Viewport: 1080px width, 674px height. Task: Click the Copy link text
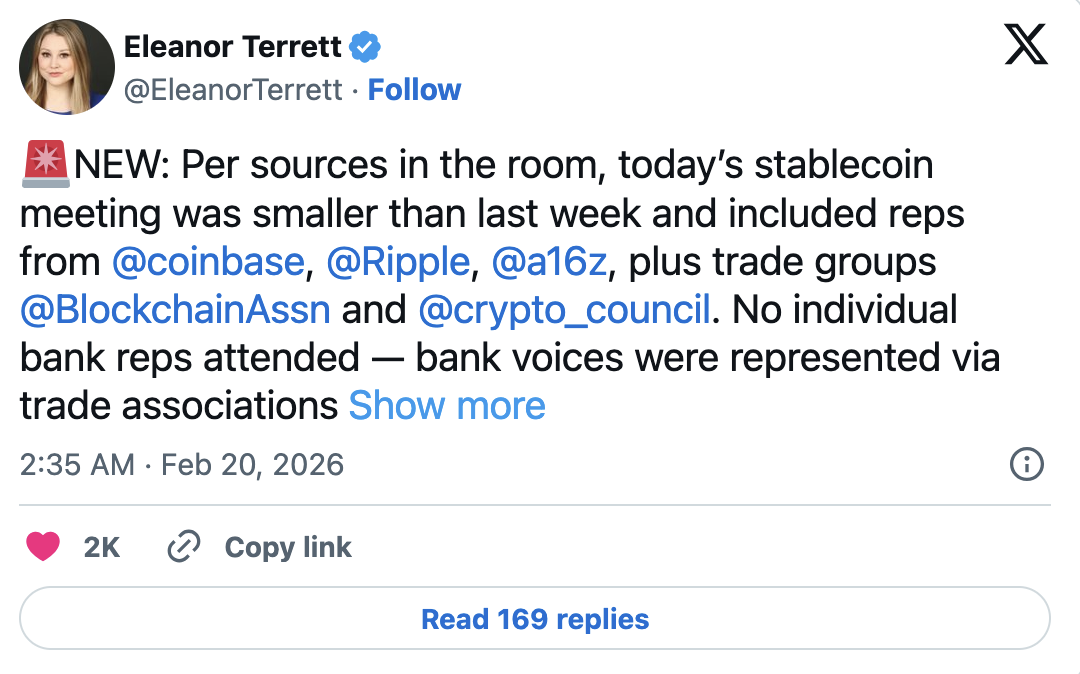click(x=288, y=547)
